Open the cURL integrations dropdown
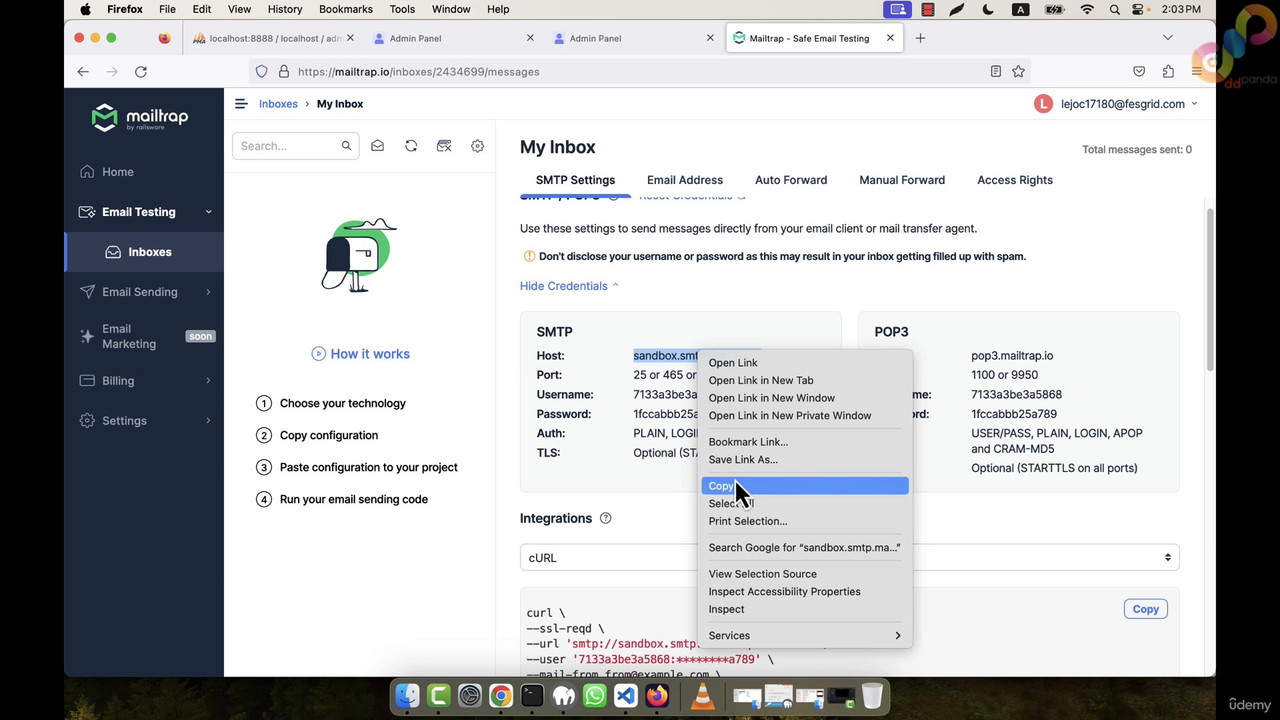1280x720 pixels. [x=849, y=558]
